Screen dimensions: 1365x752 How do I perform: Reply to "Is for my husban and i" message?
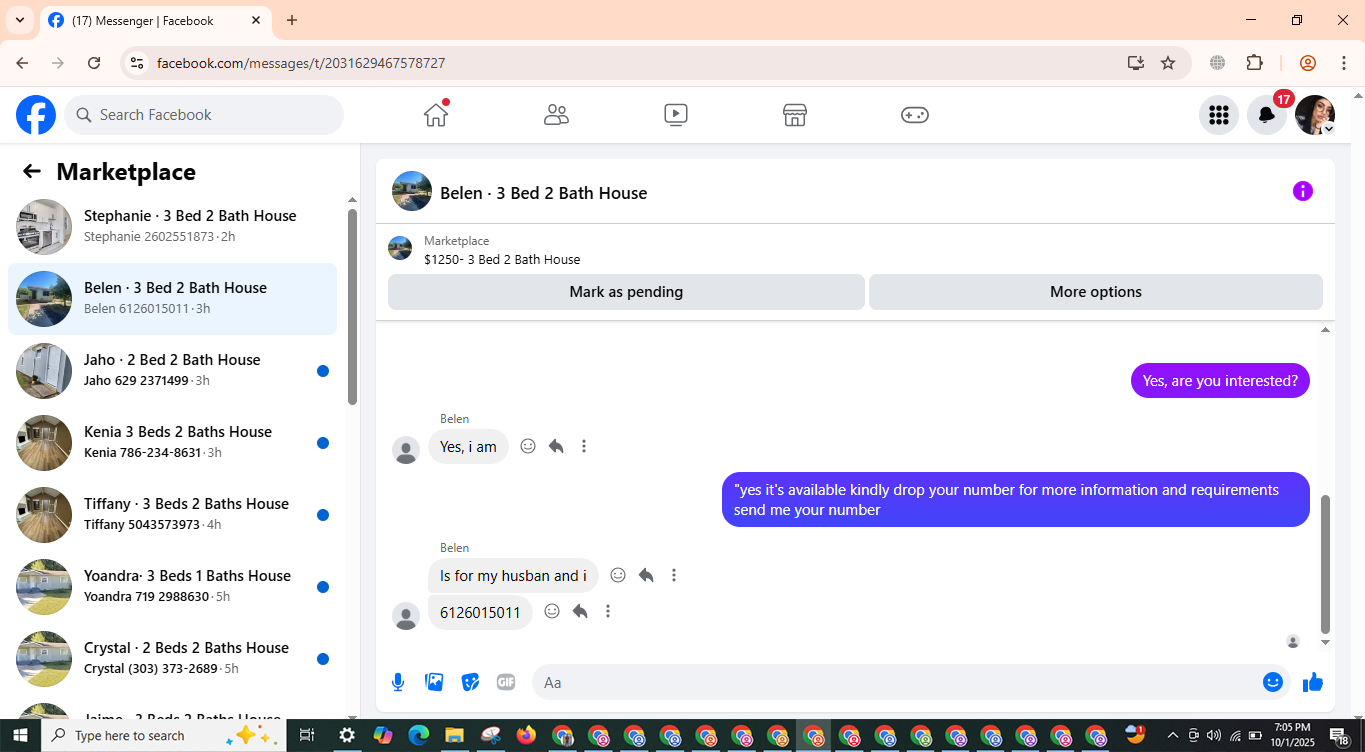646,575
